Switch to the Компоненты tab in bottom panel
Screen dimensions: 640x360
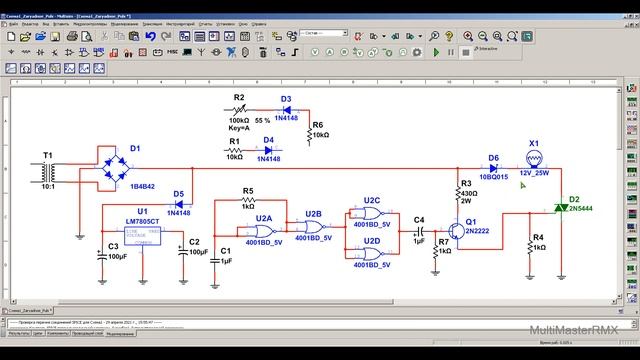pos(58,333)
